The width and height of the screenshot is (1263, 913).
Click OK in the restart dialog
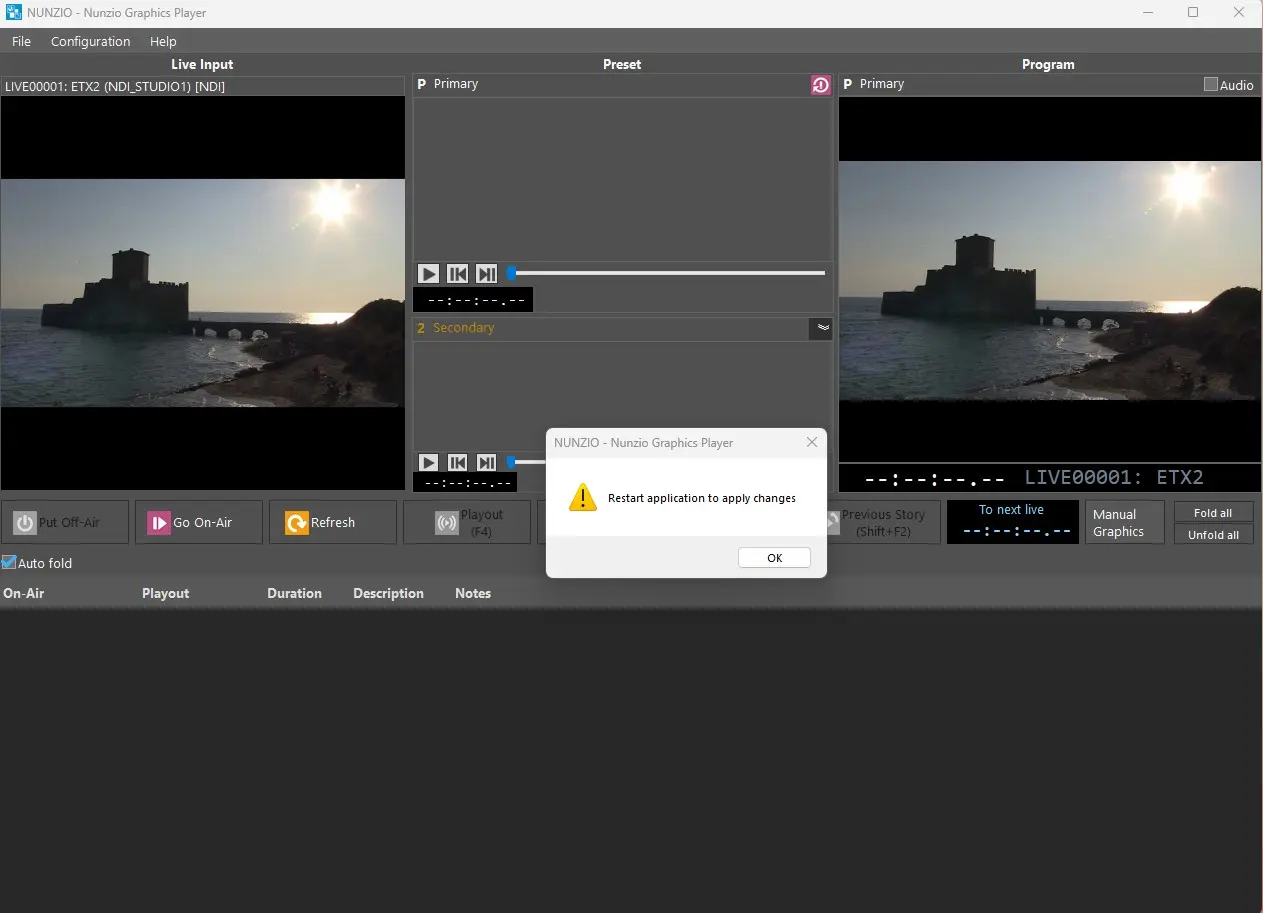coord(774,558)
